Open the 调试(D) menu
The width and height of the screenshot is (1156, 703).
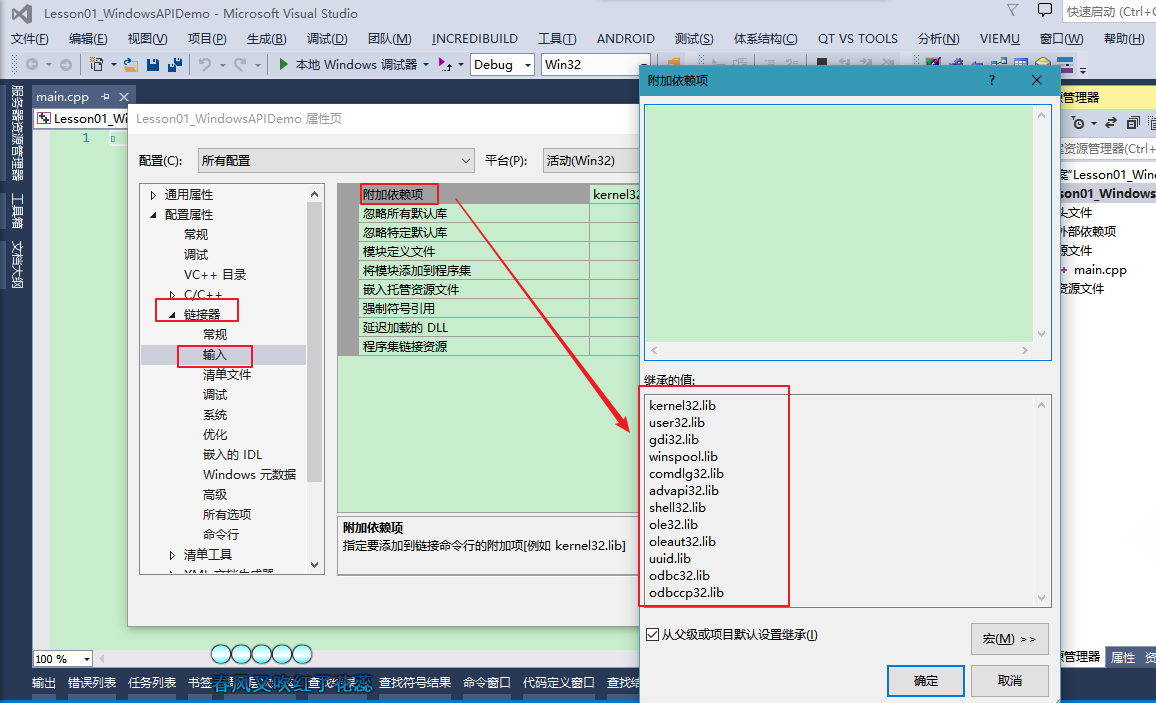328,39
